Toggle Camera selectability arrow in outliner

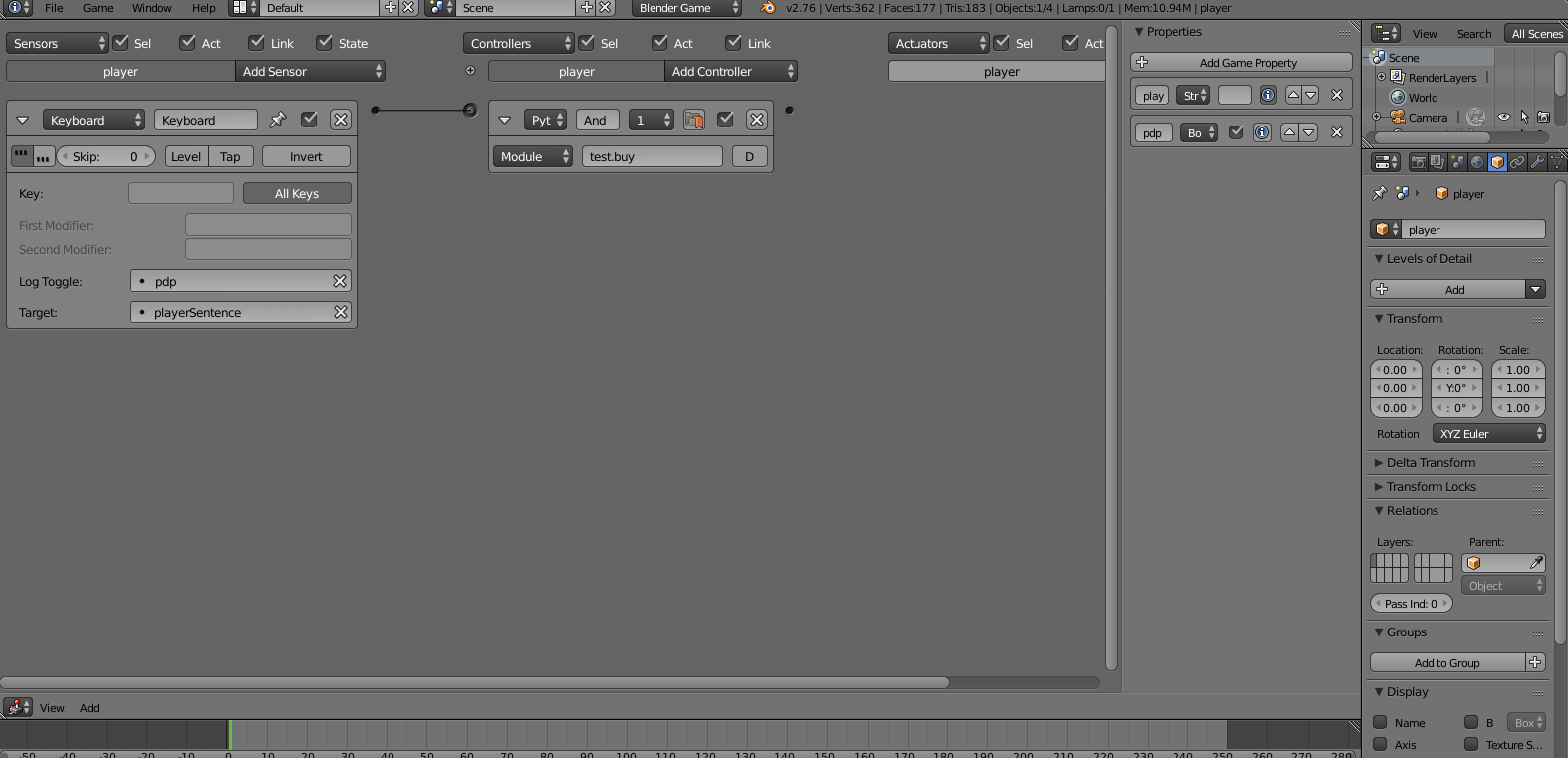[x=1524, y=117]
